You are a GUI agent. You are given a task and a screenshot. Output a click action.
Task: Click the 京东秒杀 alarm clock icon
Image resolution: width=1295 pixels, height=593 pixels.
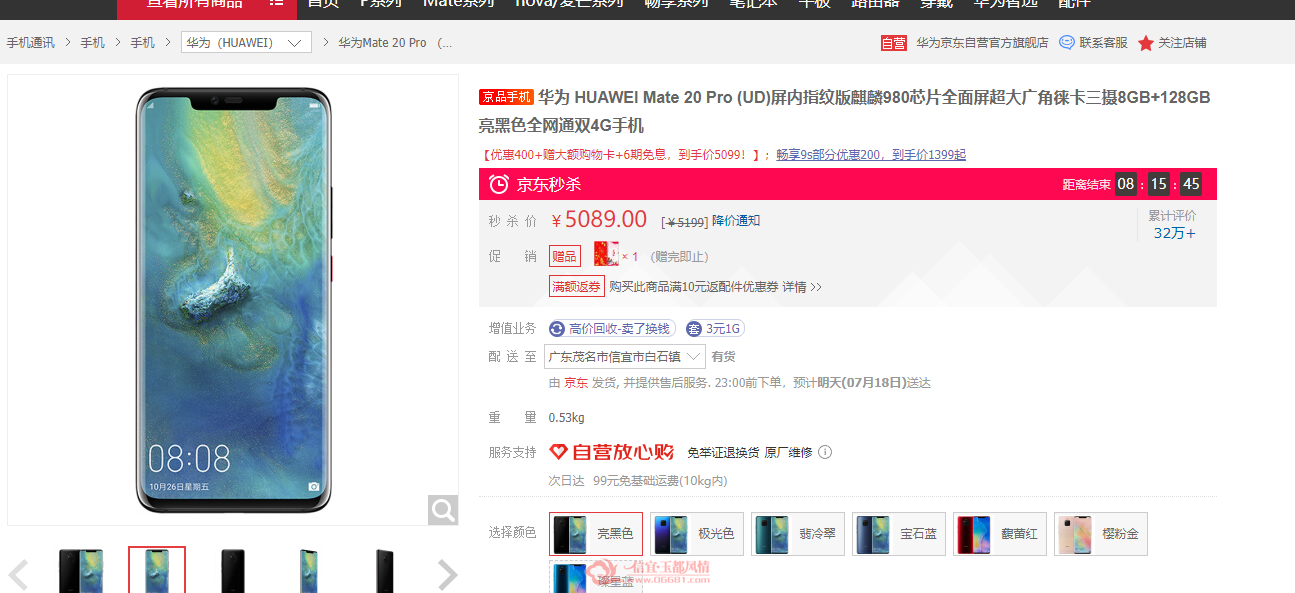tap(499, 184)
